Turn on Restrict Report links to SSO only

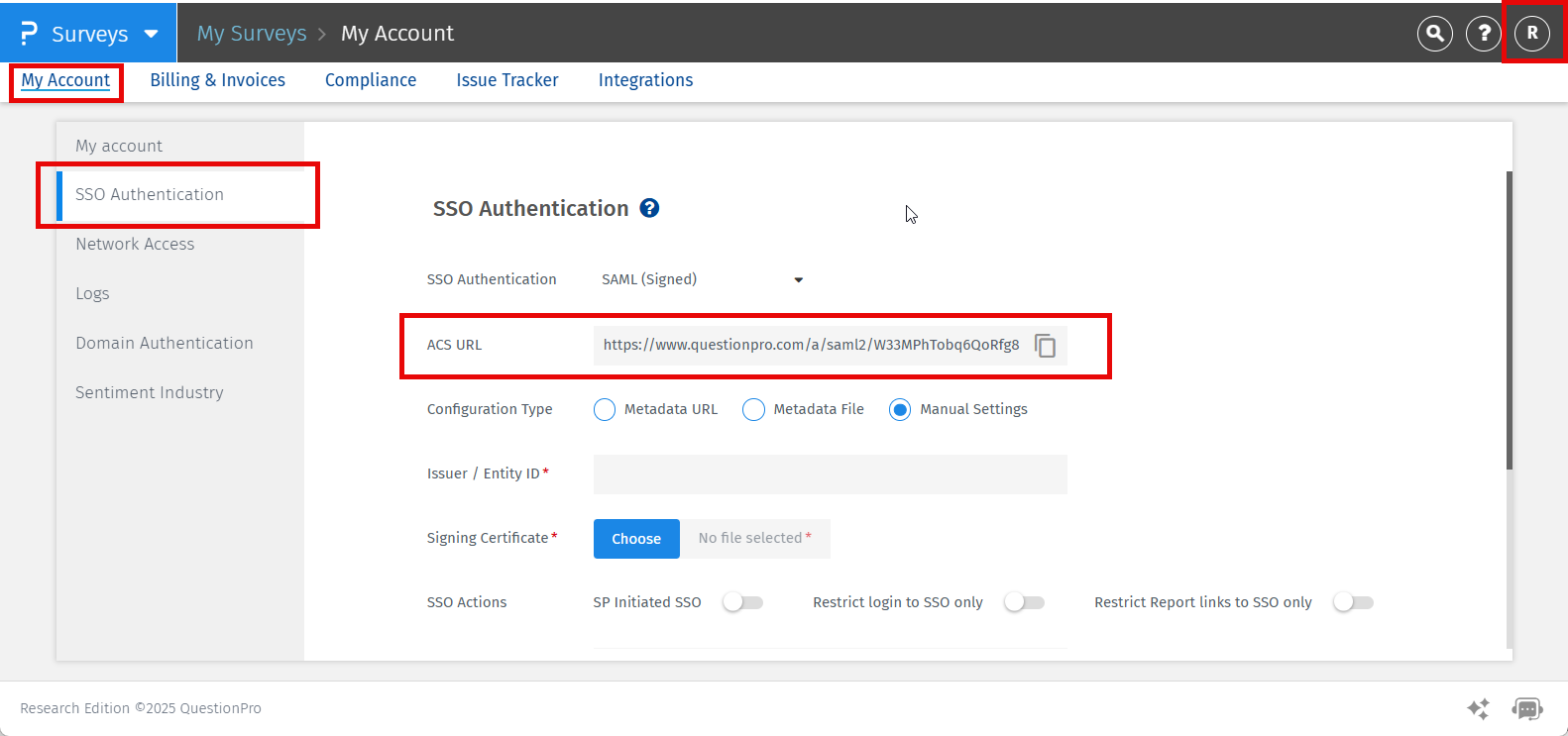[1353, 602]
